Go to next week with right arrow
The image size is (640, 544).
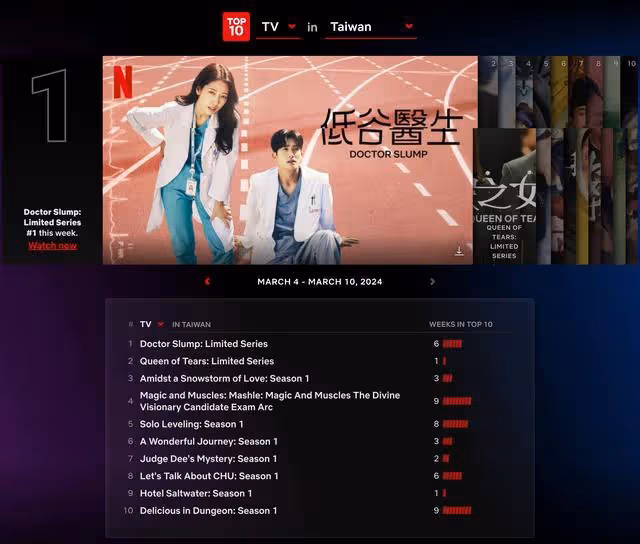[x=433, y=282]
